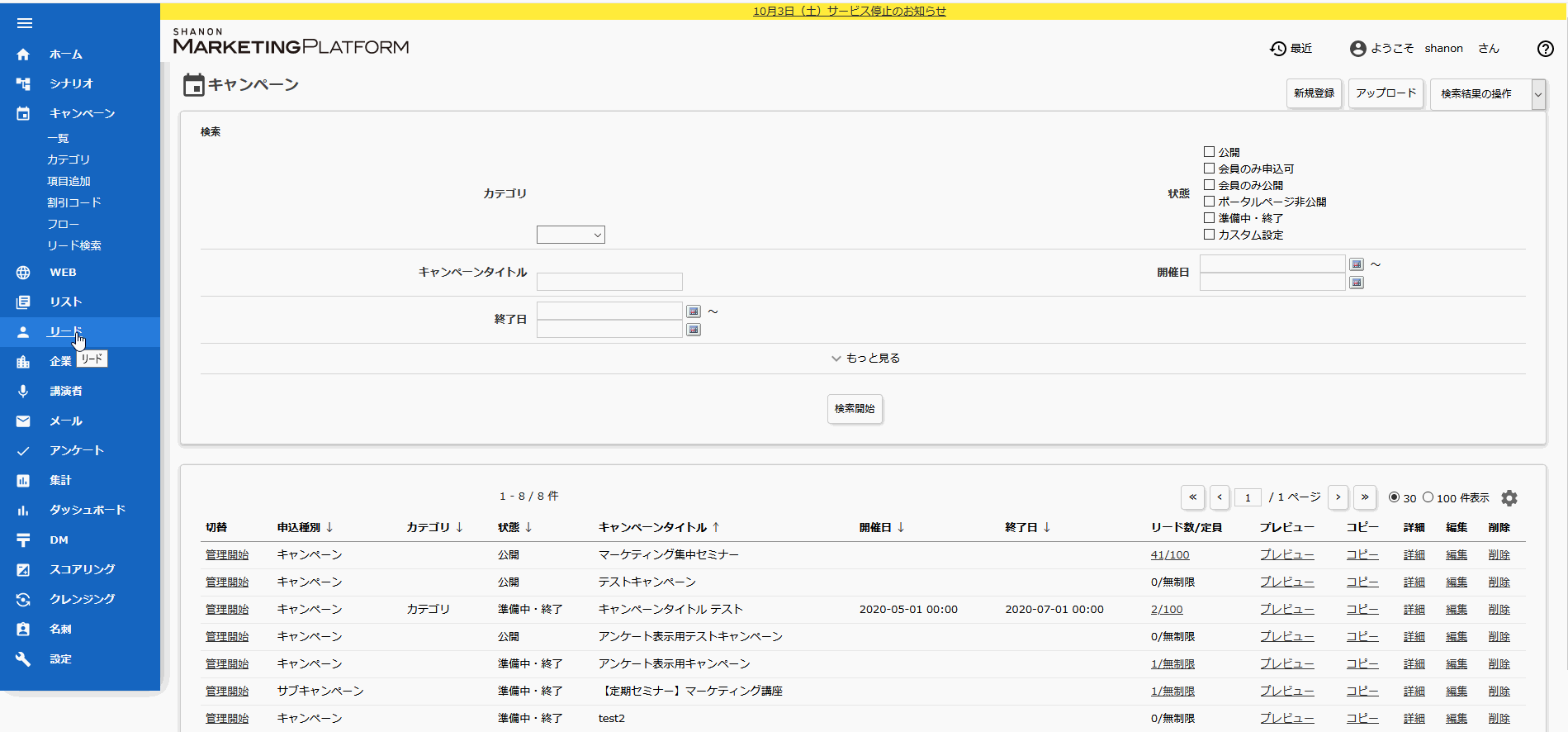Check the 会員のみ申込可 checkbox
The image size is (1568, 732).
click(x=1209, y=169)
